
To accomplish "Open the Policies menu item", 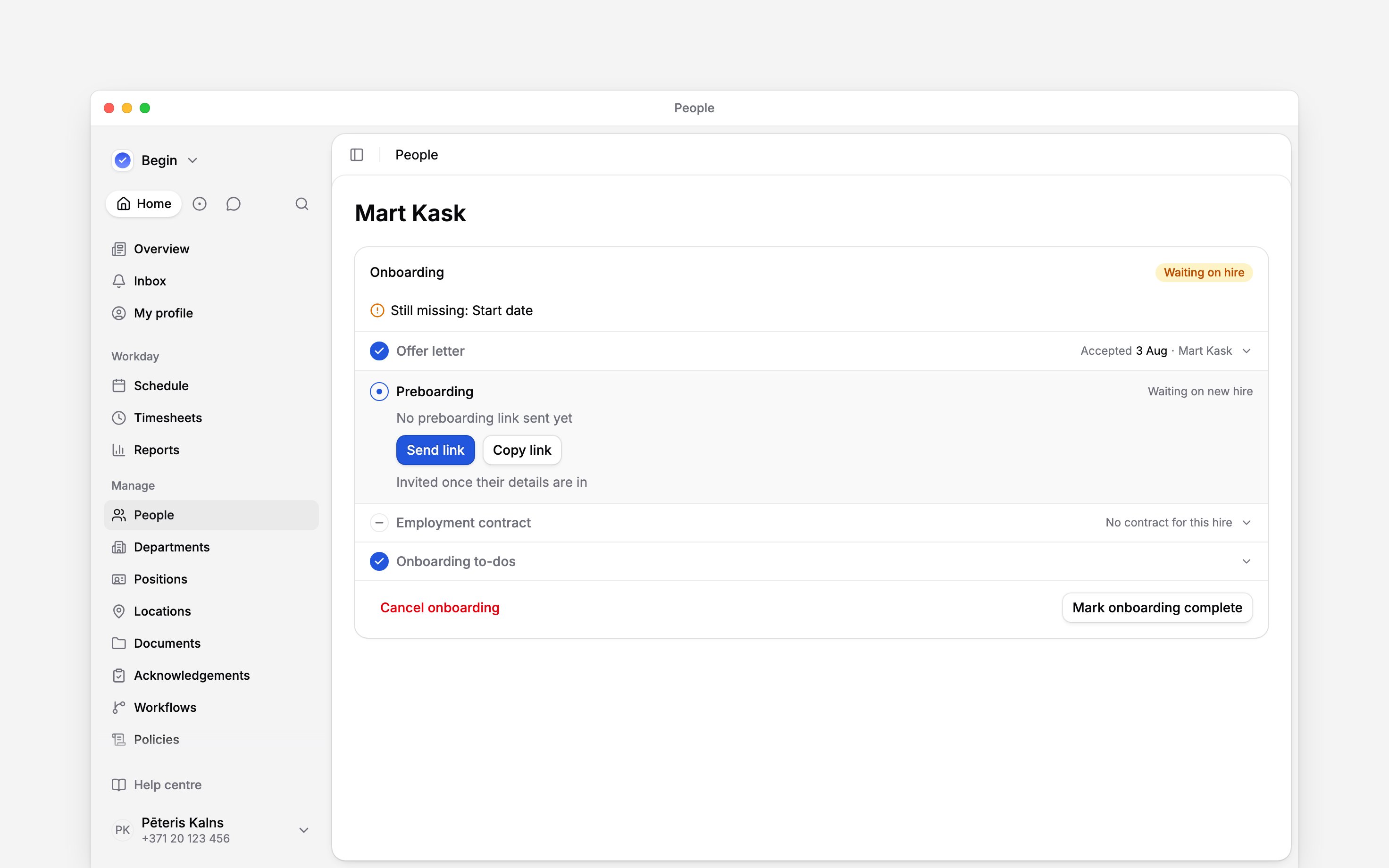I will (211, 739).
